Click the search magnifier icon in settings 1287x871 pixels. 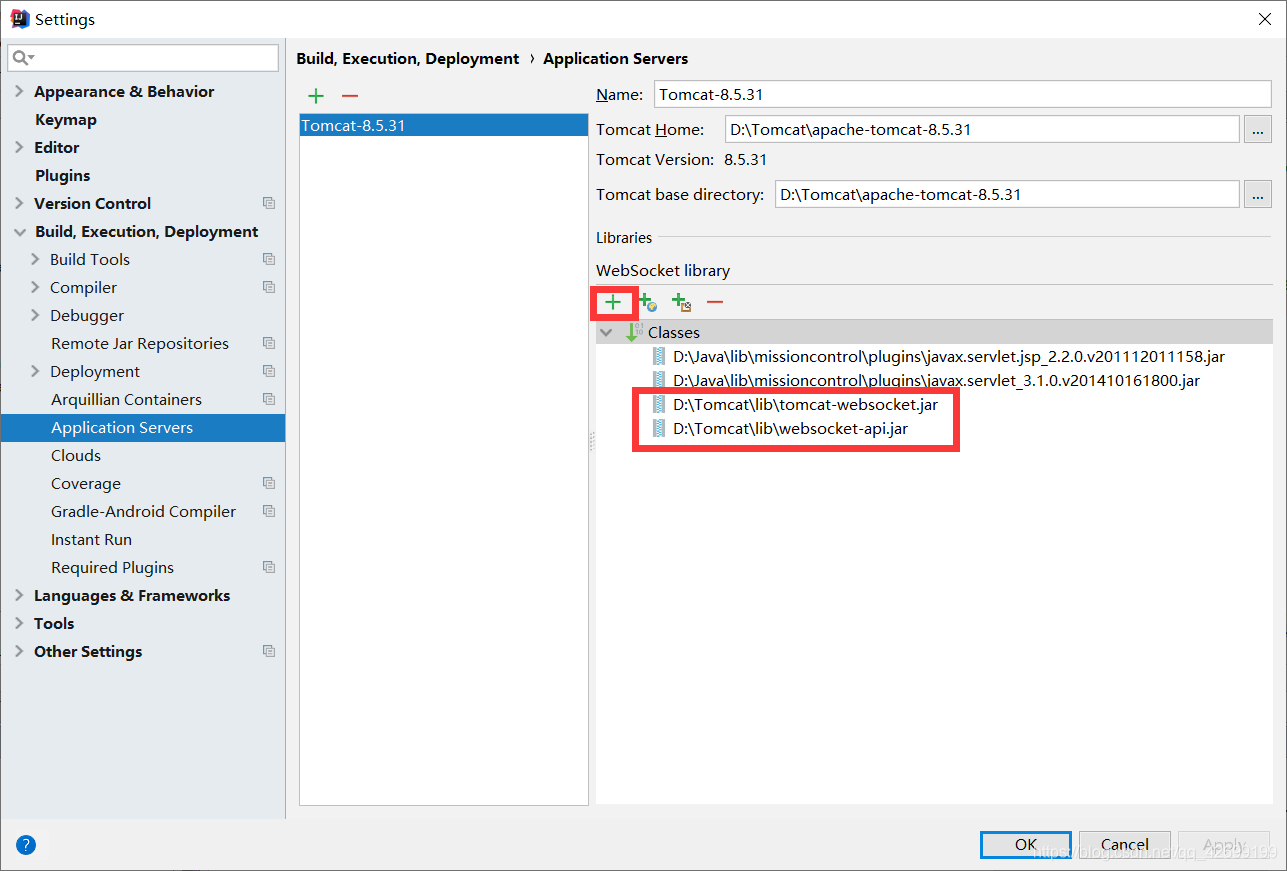(x=23, y=58)
